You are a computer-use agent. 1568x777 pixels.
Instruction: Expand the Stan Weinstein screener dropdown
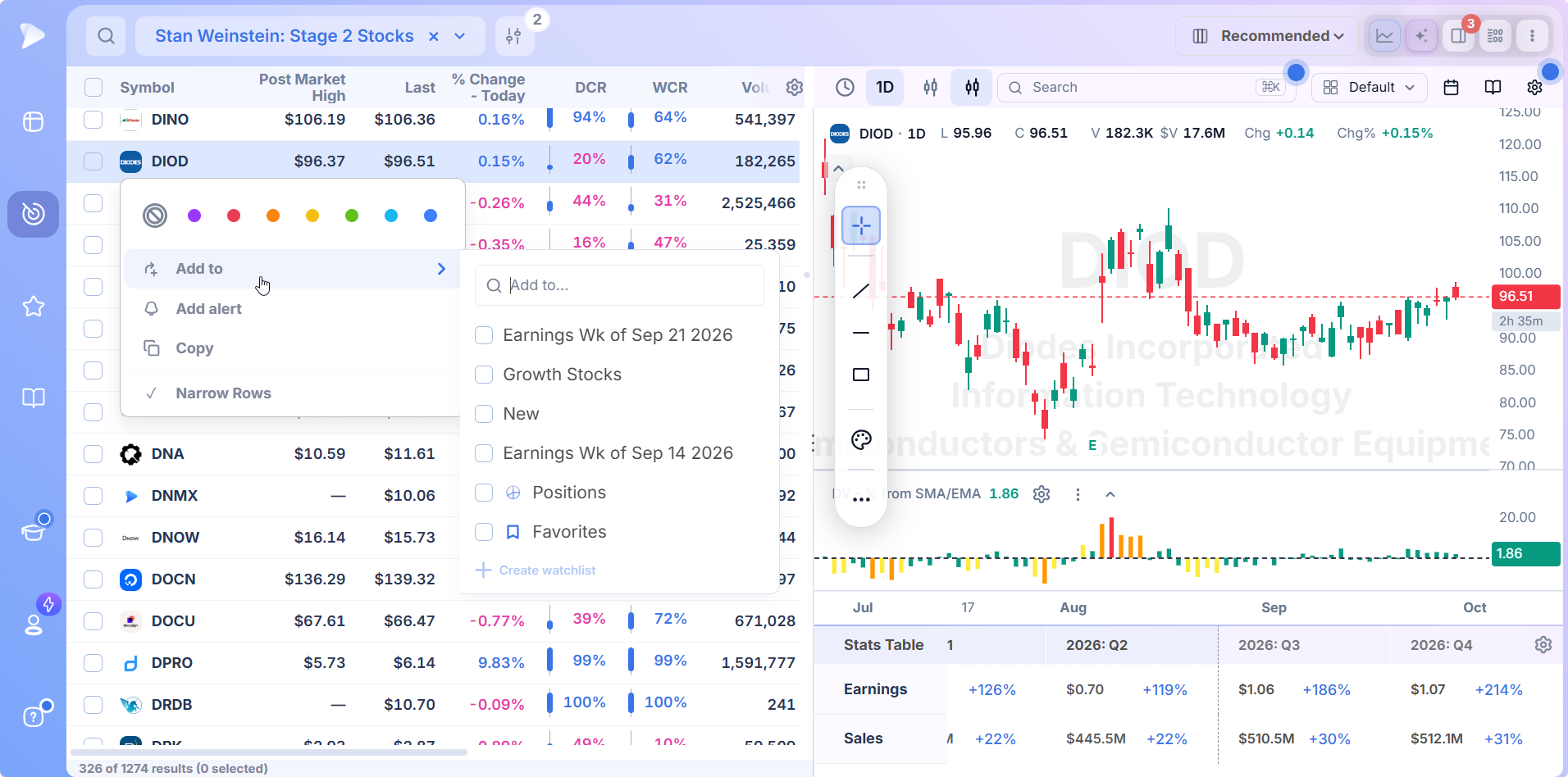460,36
